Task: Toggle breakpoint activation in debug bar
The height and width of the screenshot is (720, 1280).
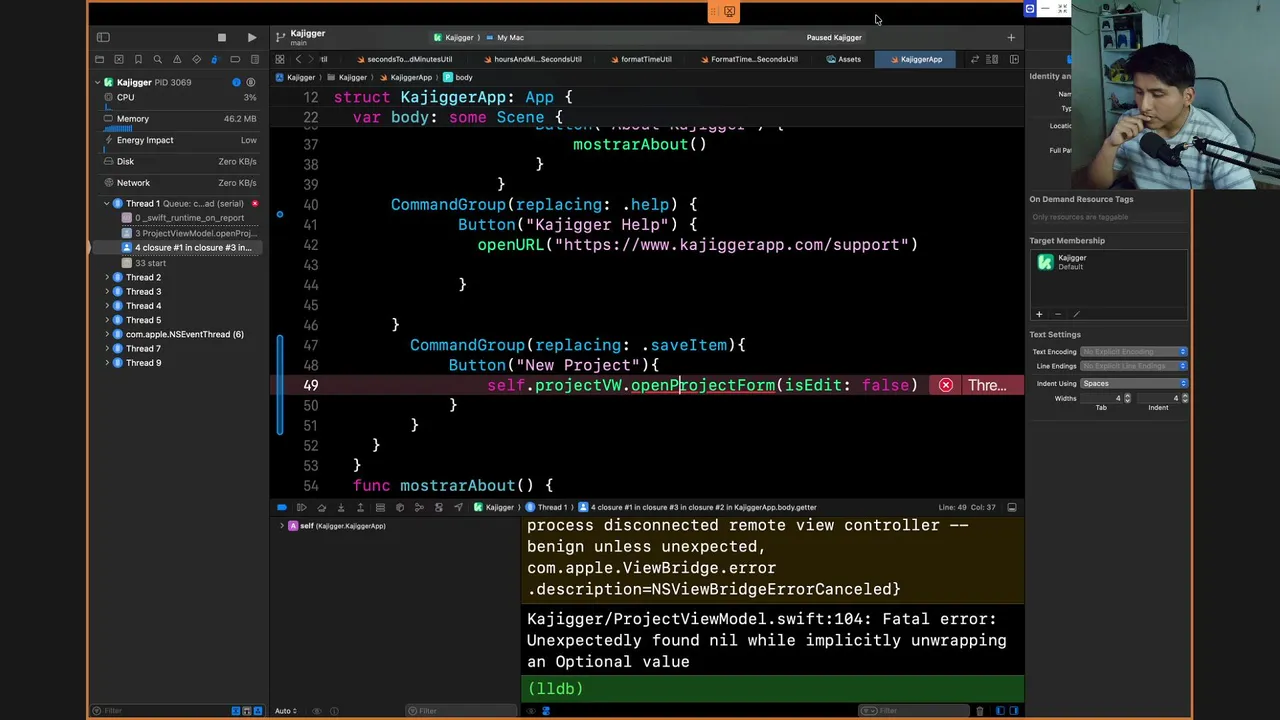Action: click(282, 507)
